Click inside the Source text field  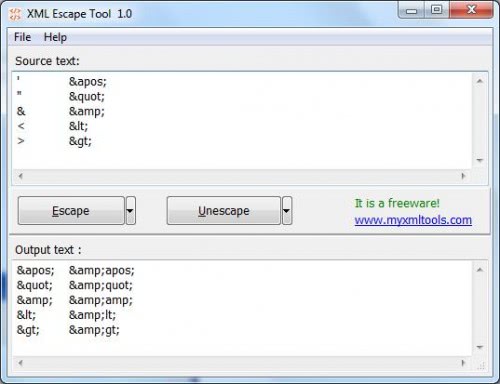pos(242,121)
